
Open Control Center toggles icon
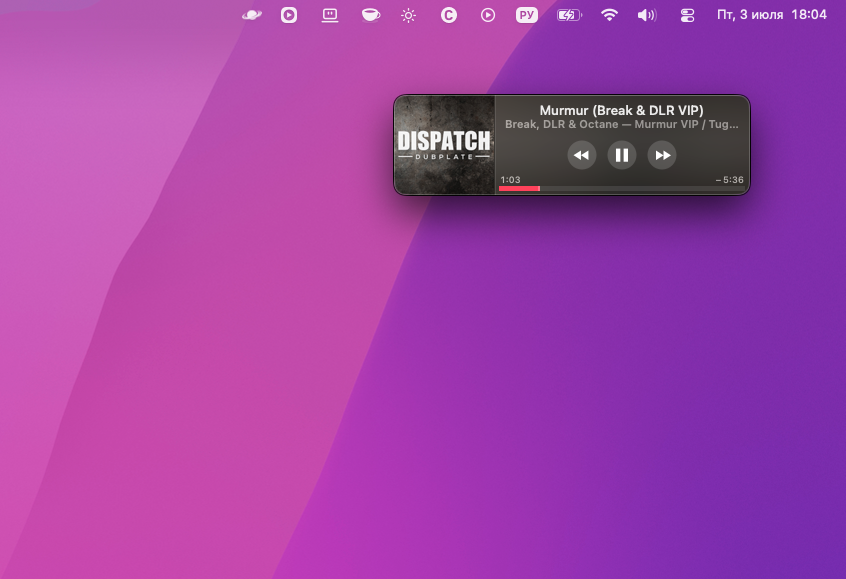click(687, 15)
